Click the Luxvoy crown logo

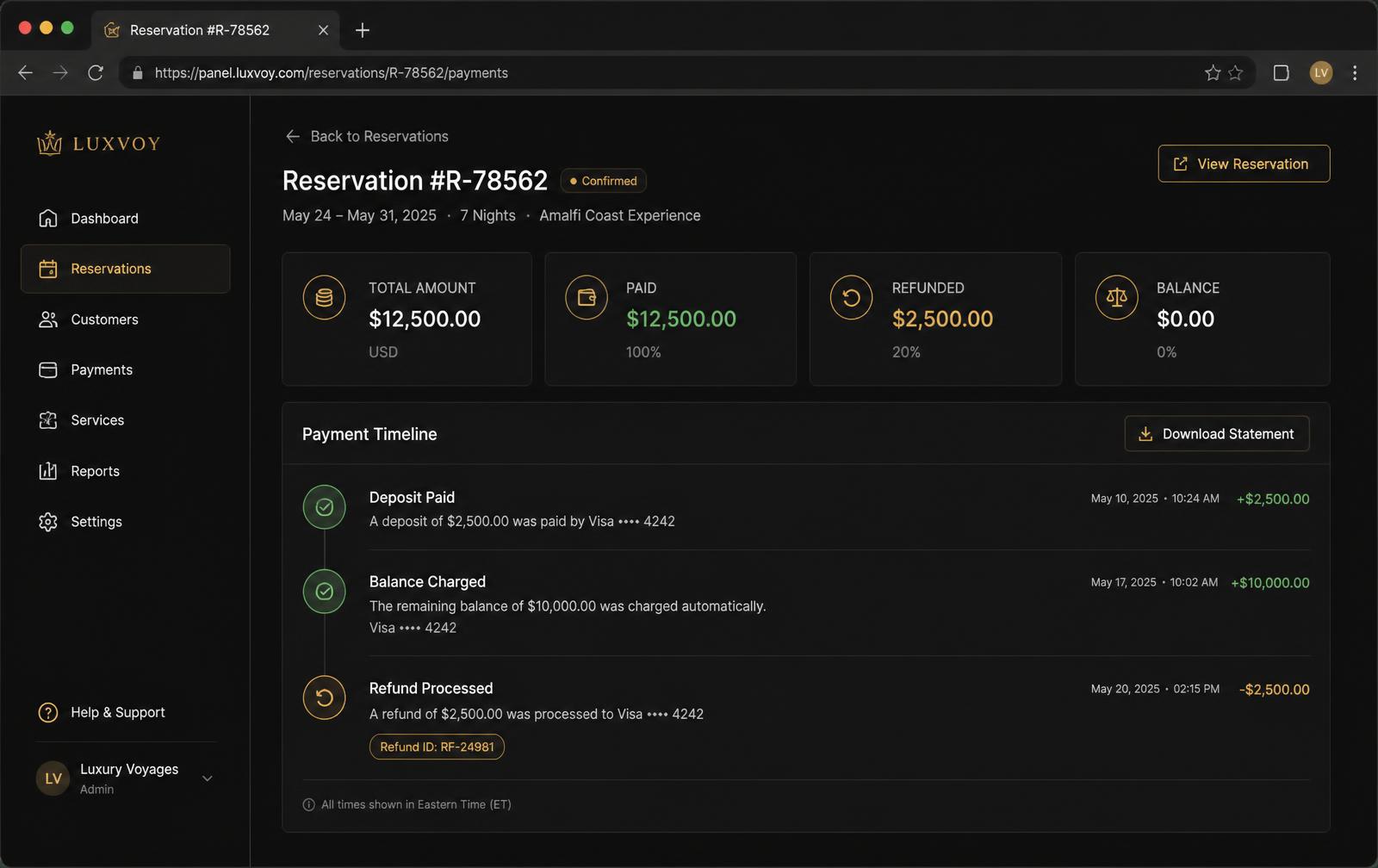50,143
